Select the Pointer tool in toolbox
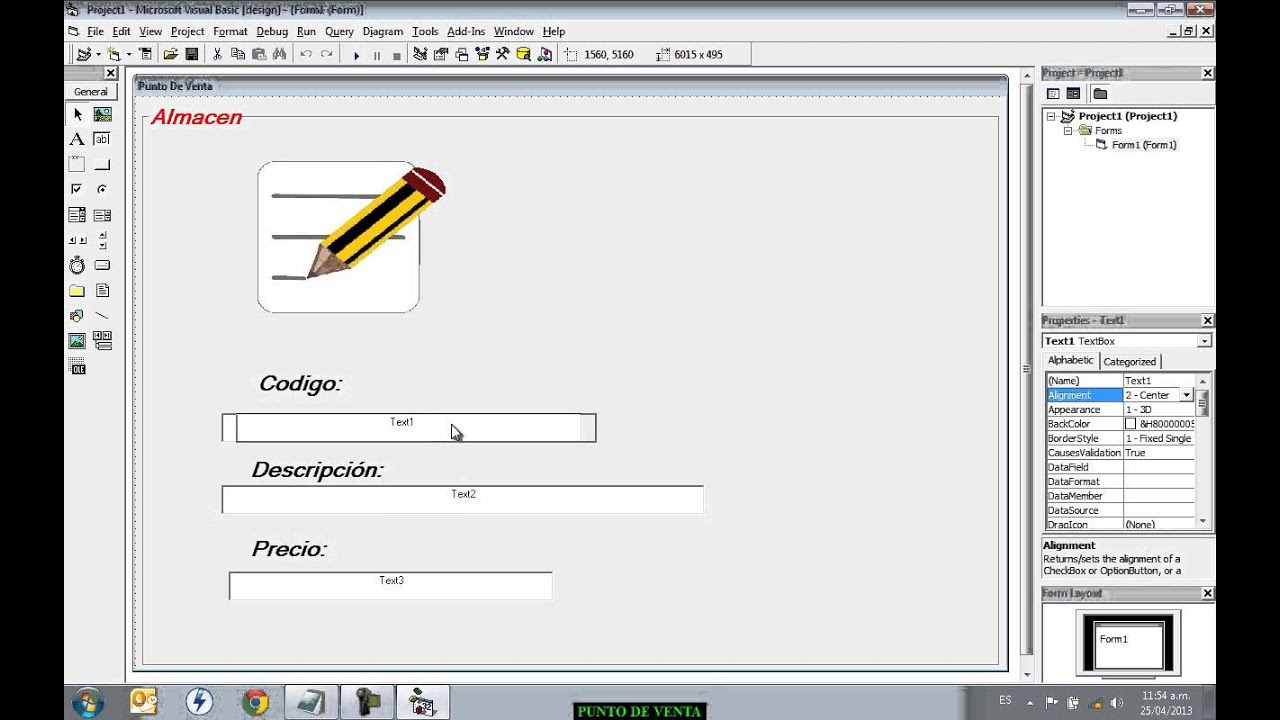The image size is (1280, 720). click(77, 115)
